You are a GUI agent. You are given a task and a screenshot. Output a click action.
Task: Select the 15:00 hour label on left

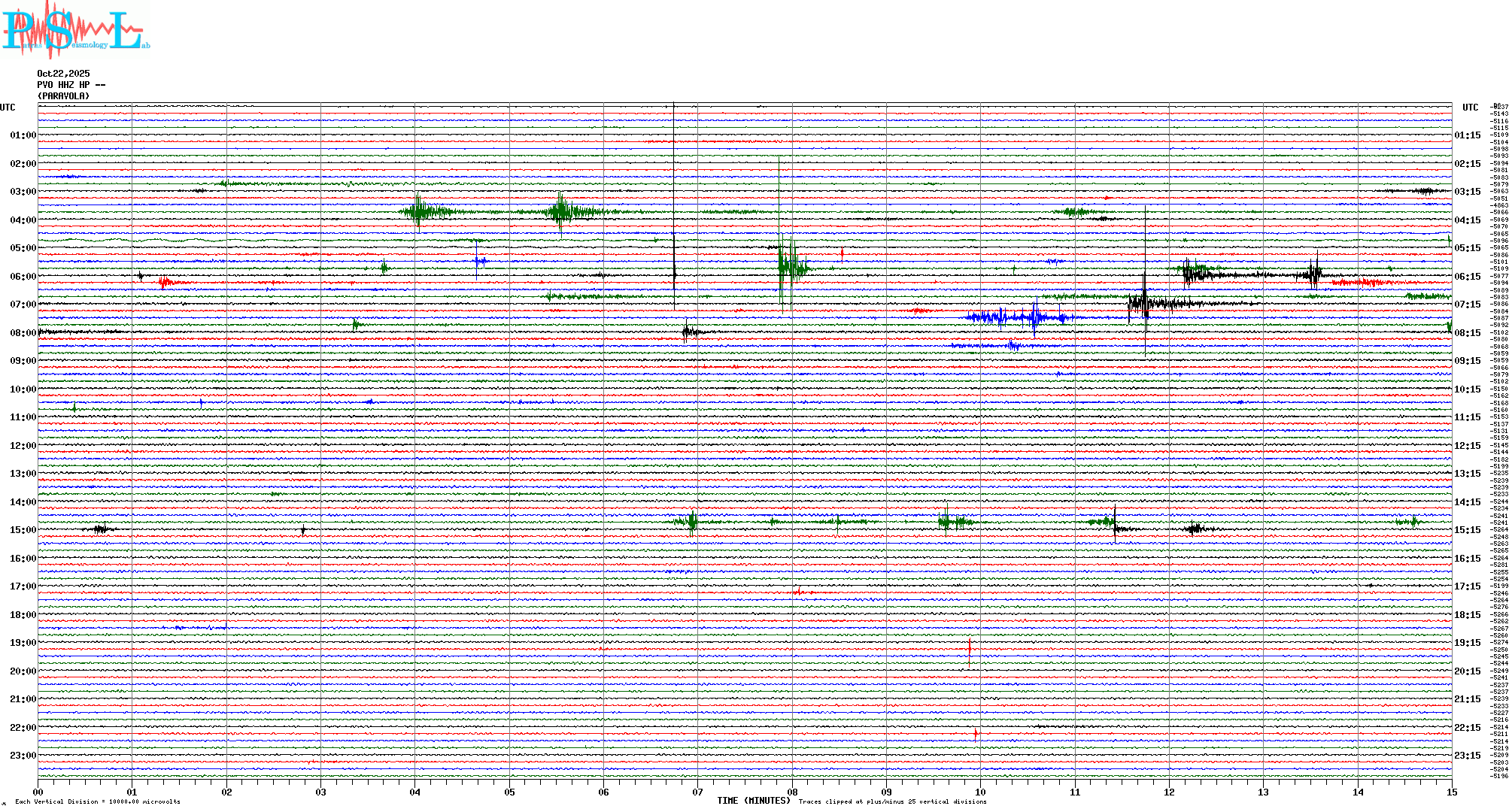[23, 530]
